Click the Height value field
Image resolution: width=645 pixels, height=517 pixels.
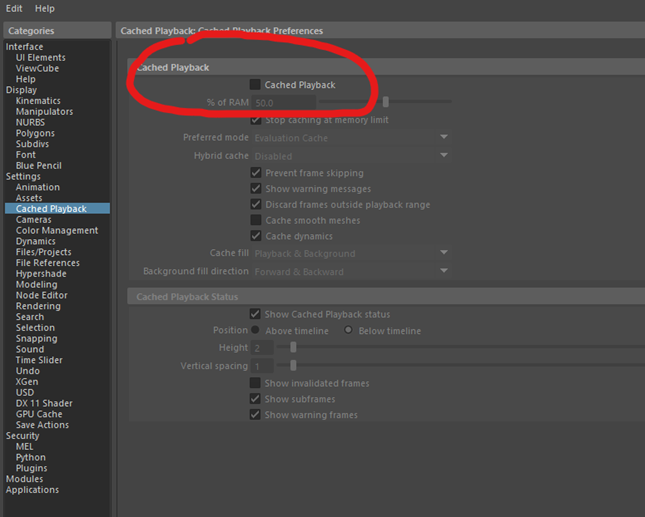tap(262, 348)
